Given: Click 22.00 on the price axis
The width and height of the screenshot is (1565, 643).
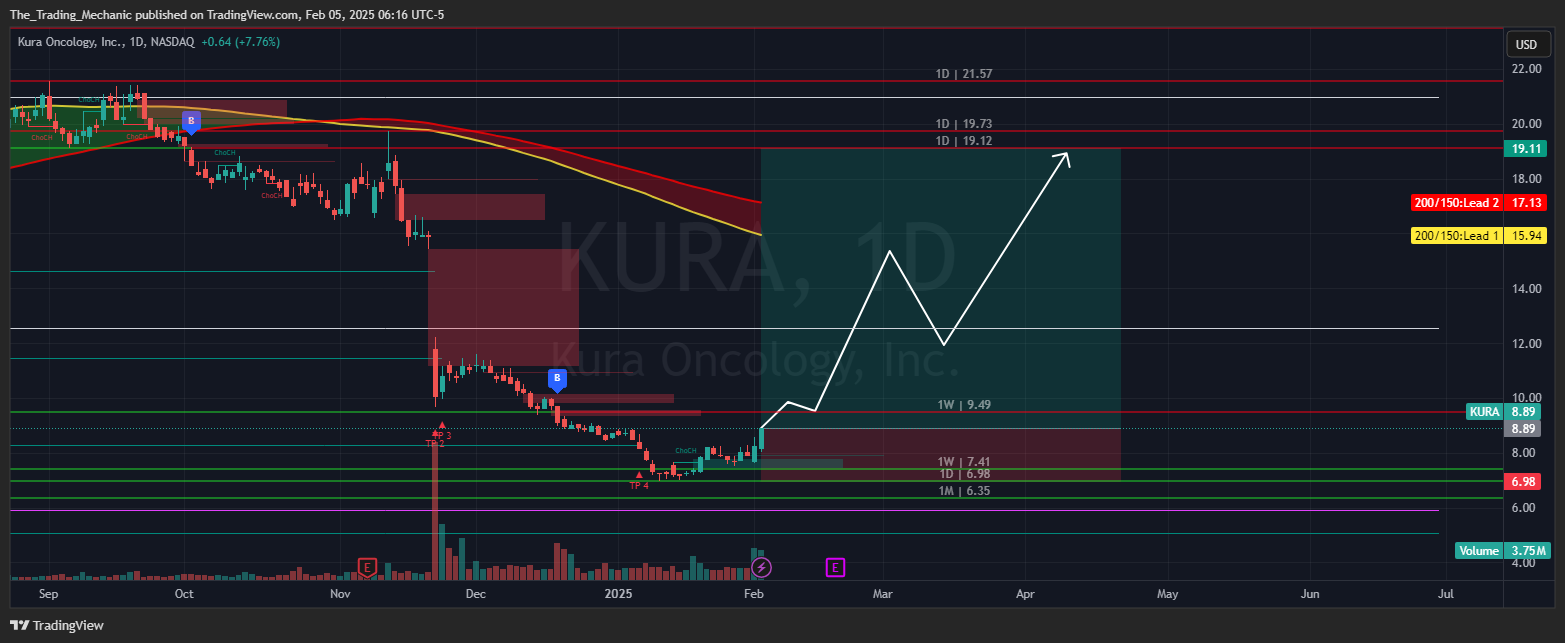Looking at the screenshot, I should point(1525,69).
